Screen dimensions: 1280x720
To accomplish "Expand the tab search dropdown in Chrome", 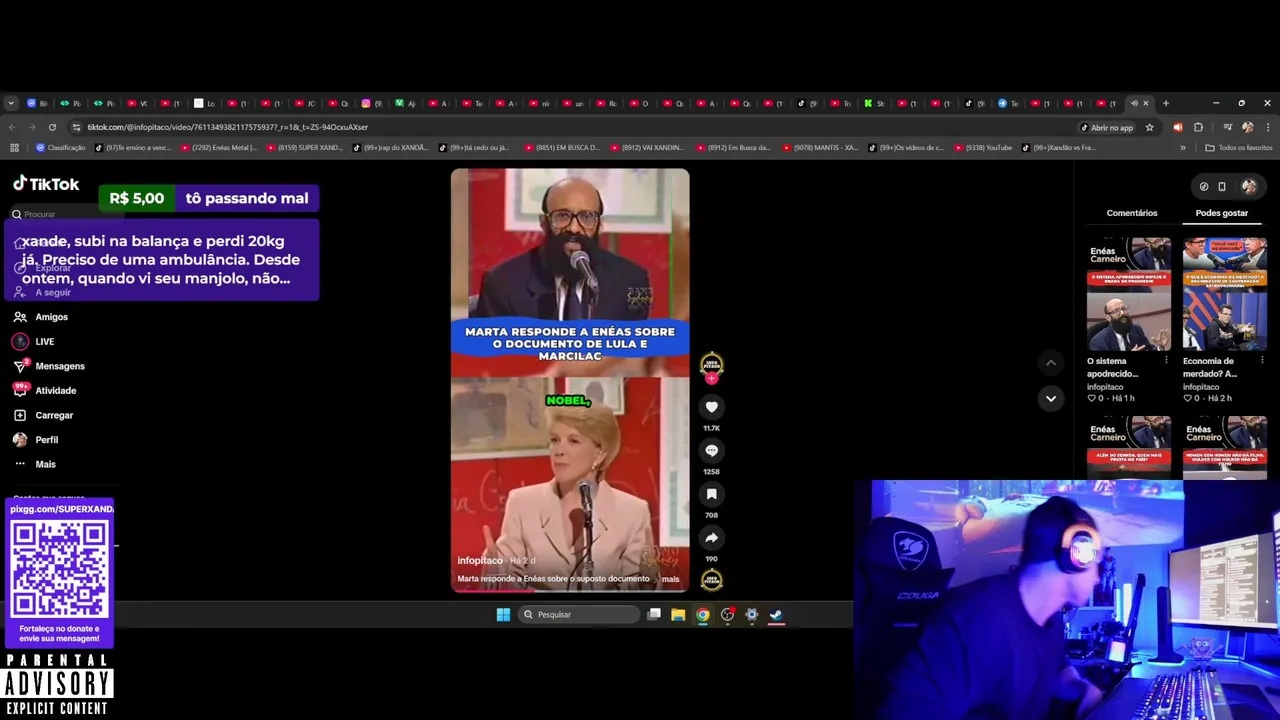I will coord(11,103).
